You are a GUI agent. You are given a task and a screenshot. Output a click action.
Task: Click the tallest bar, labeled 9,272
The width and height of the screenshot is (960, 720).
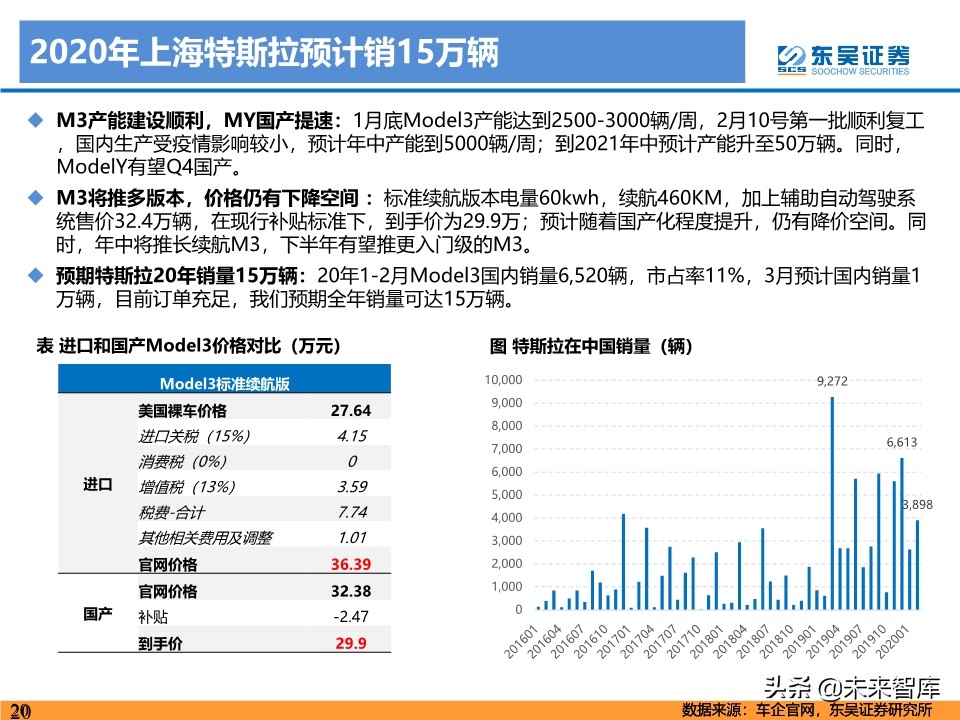(x=832, y=503)
